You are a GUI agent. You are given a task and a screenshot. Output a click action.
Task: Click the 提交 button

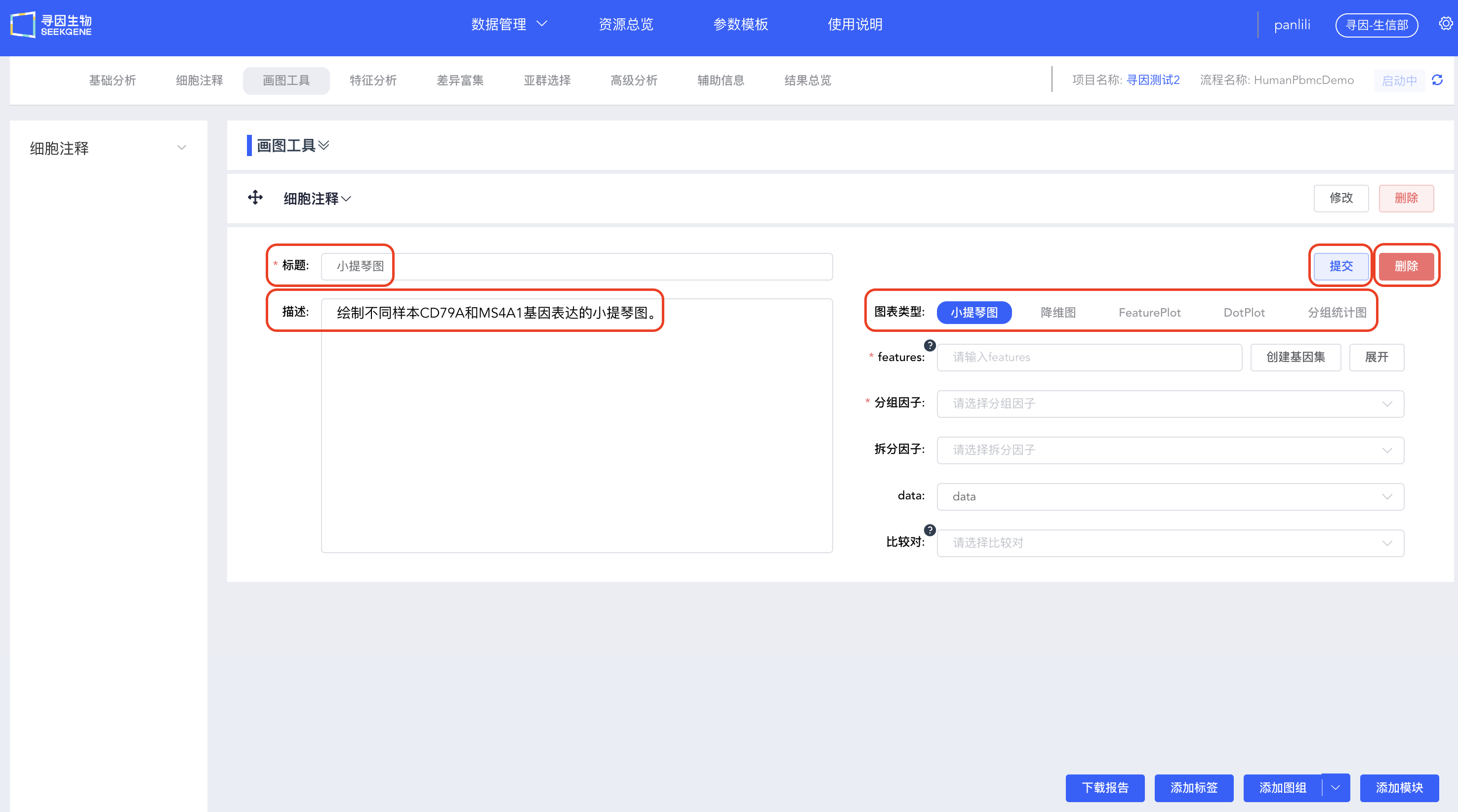coord(1341,266)
